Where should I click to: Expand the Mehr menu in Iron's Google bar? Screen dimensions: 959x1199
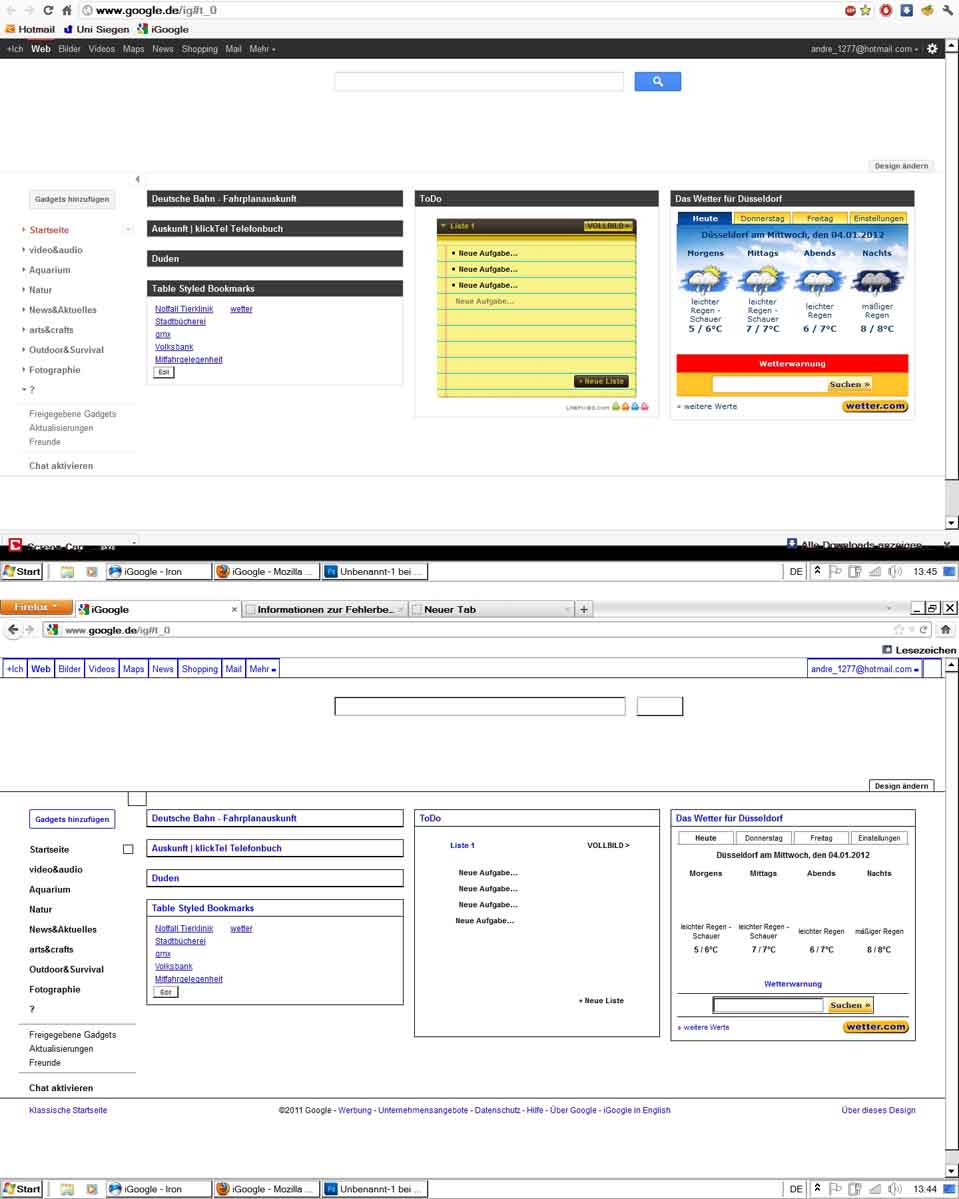[x=262, y=49]
